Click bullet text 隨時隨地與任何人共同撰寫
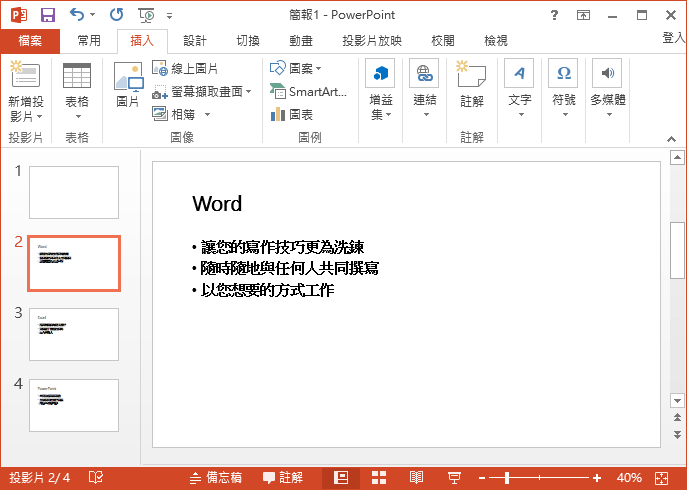This screenshot has height=490, width=687. [290, 268]
